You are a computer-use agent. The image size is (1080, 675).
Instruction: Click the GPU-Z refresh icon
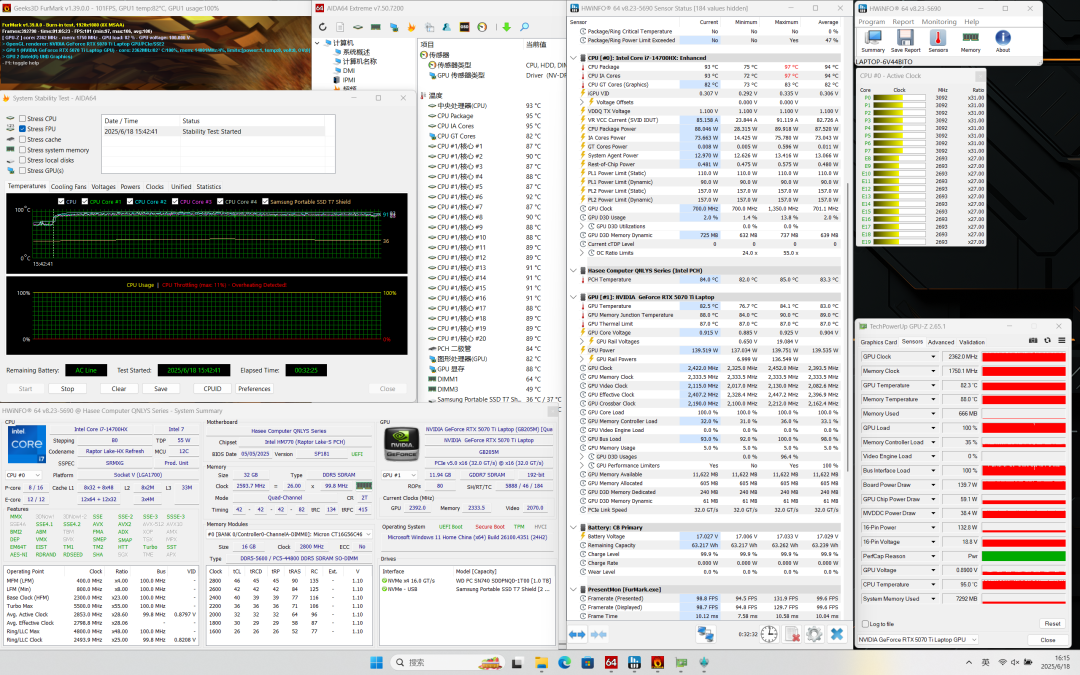click(1048, 341)
